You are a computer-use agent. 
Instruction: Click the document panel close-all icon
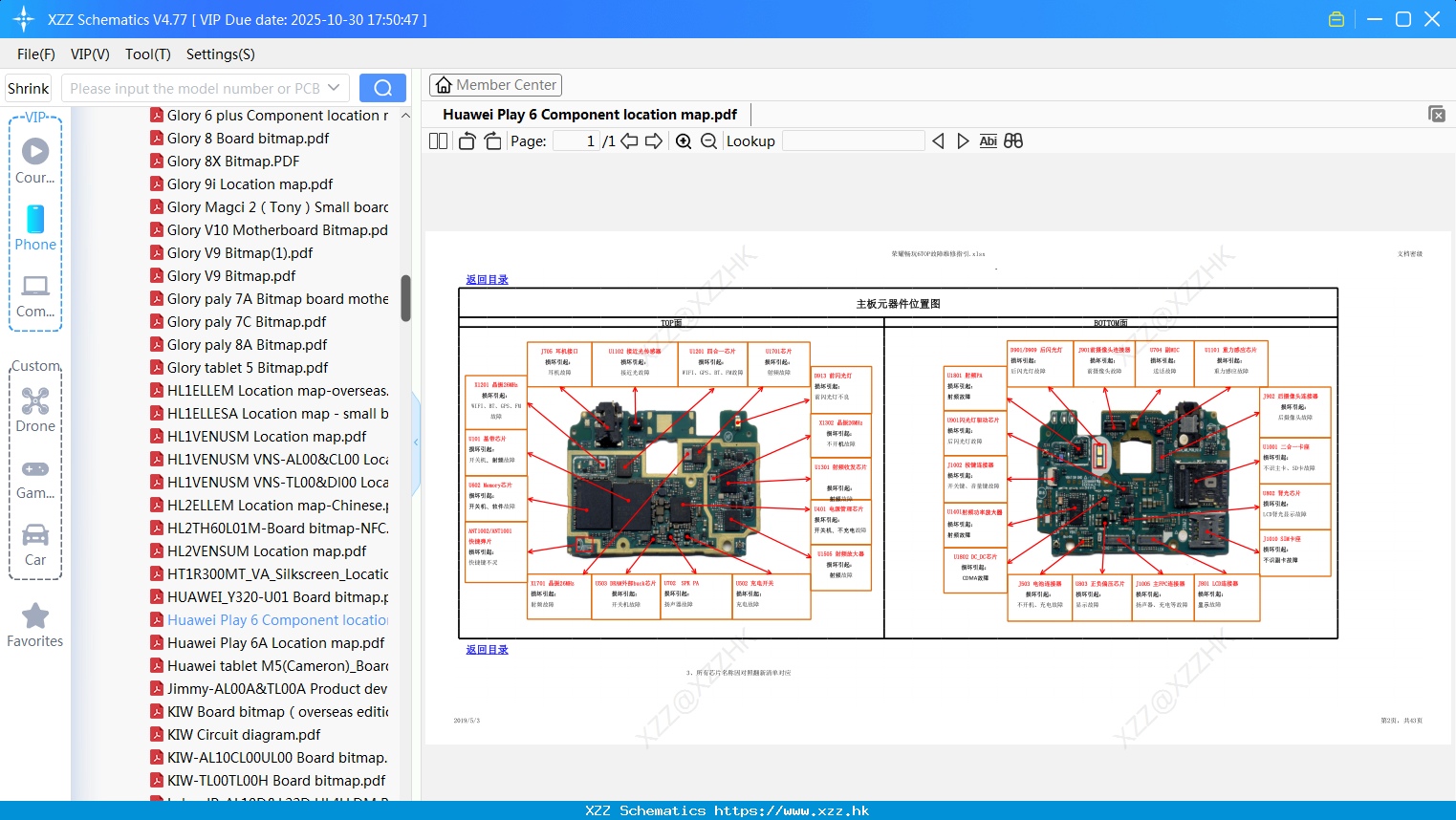1437,114
